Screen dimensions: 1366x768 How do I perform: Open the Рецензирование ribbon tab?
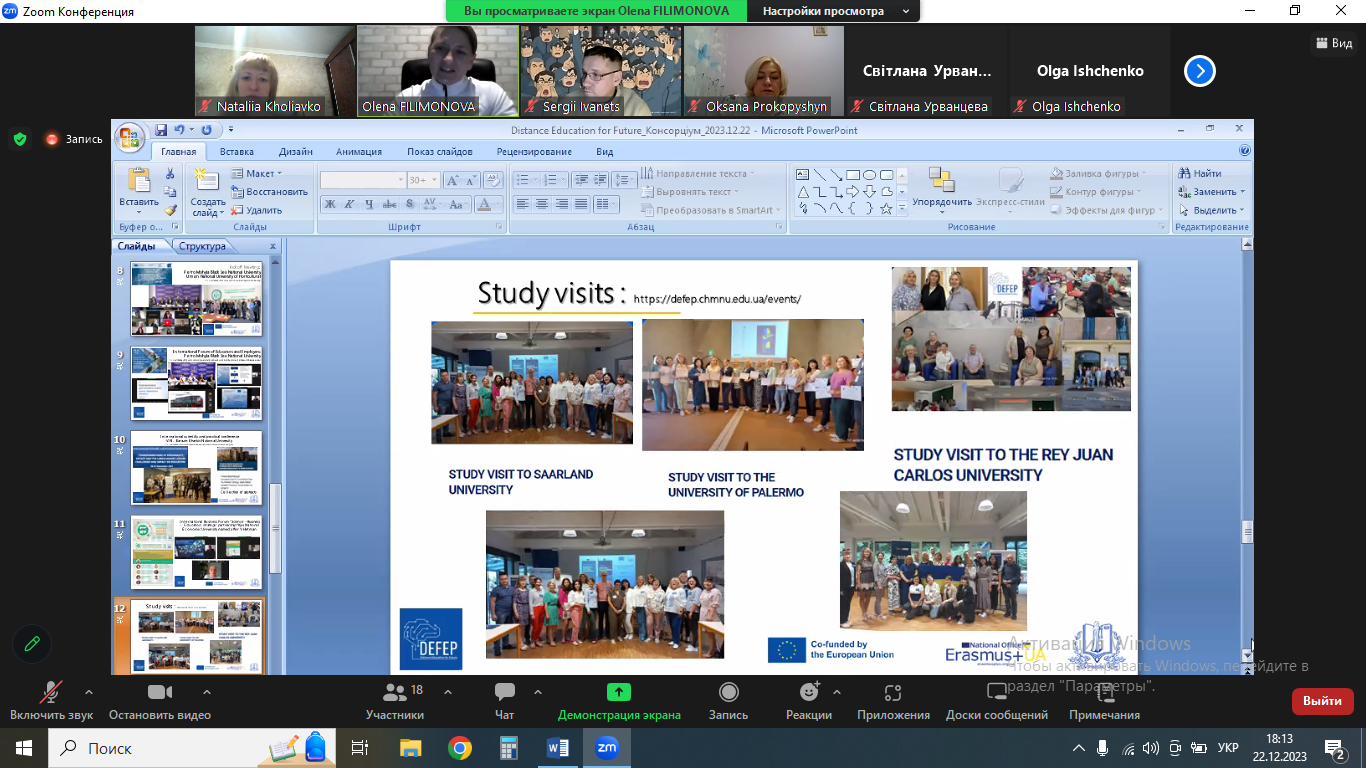[x=534, y=151]
